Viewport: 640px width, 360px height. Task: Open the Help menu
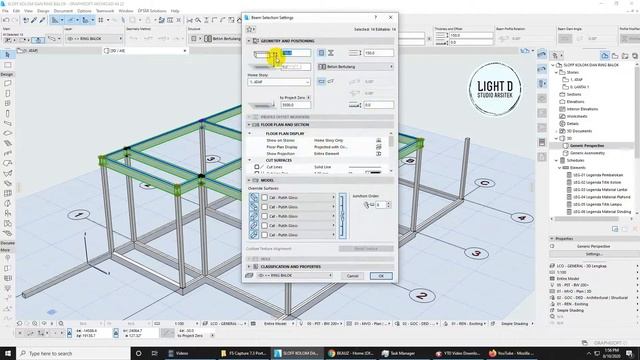pyautogui.click(x=175, y=11)
